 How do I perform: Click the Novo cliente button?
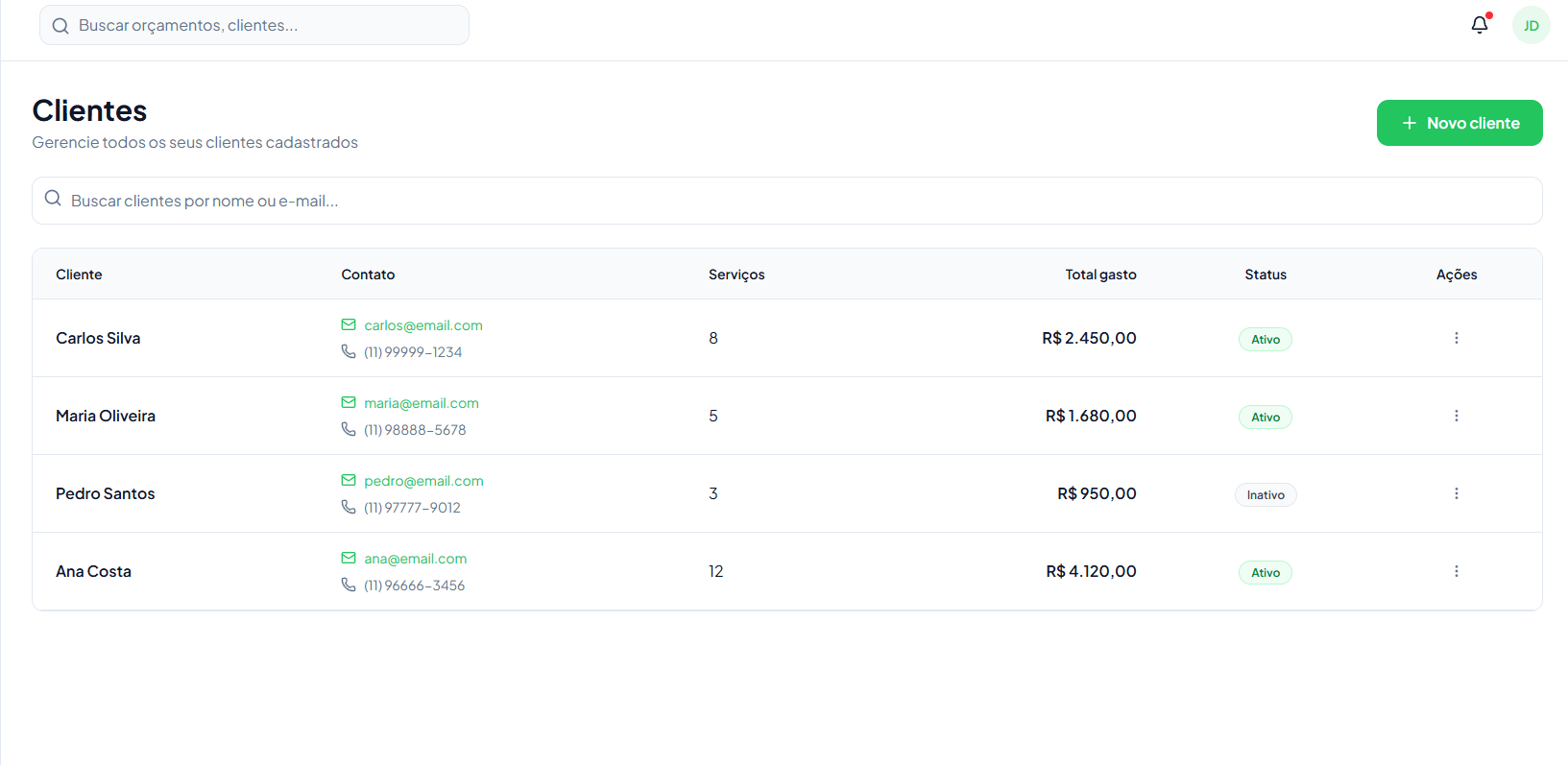[x=1459, y=123]
